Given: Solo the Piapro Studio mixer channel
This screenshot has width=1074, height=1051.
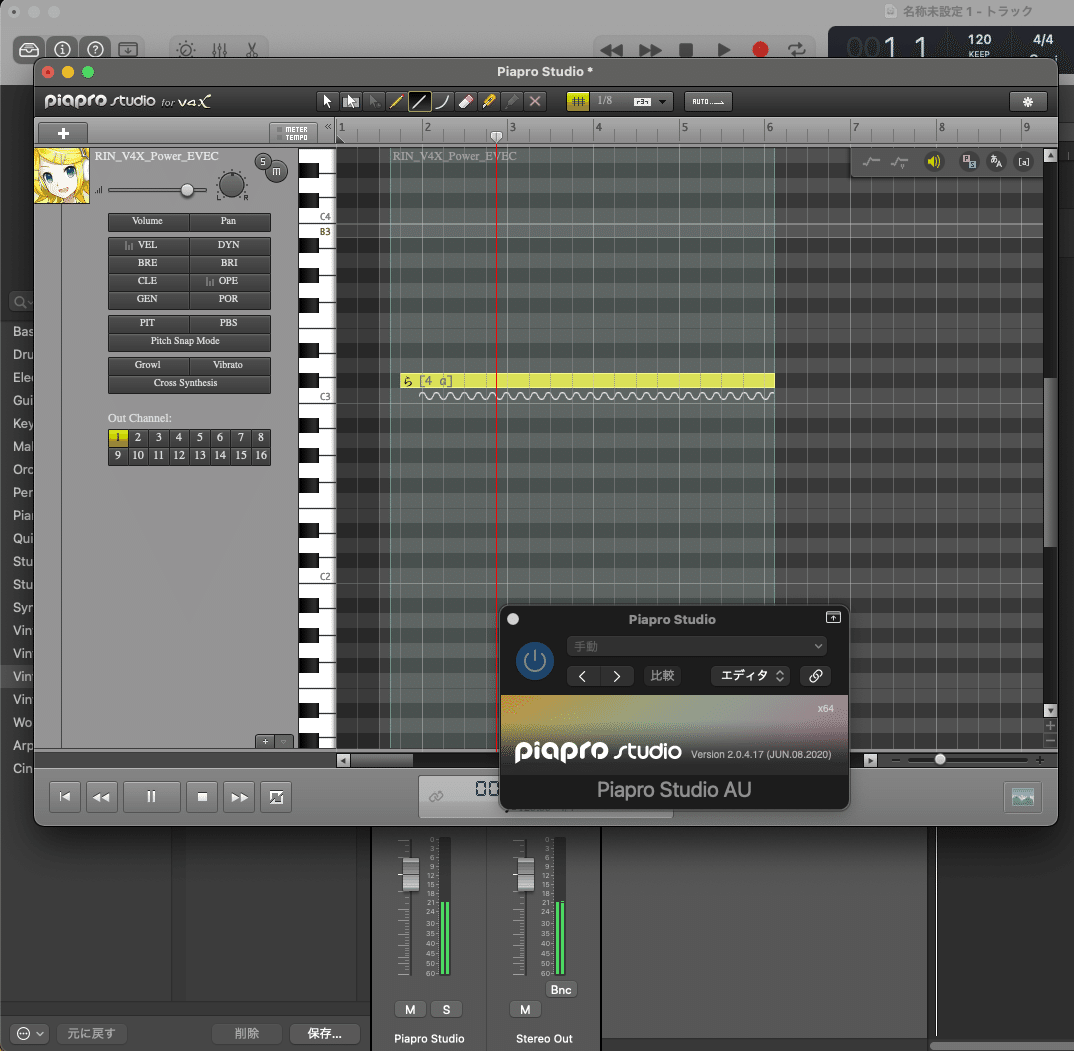Looking at the screenshot, I should coord(447,1009).
